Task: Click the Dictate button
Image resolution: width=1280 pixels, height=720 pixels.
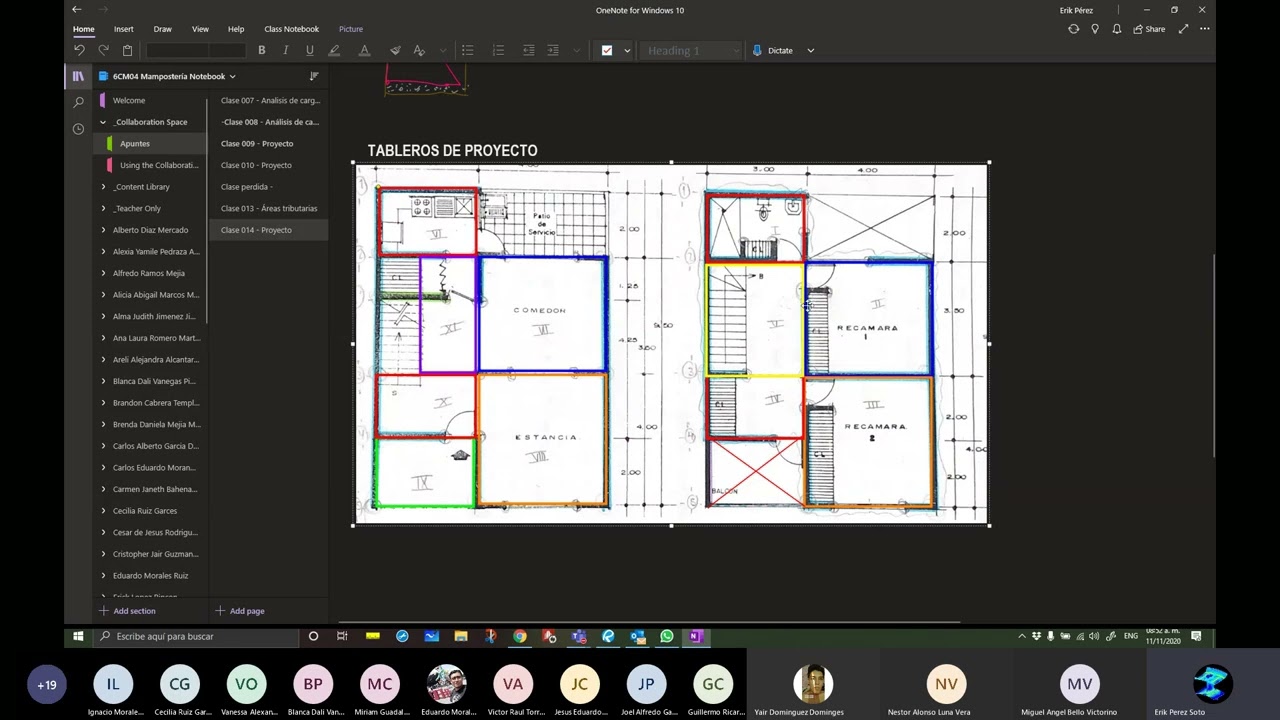Action: [773, 50]
